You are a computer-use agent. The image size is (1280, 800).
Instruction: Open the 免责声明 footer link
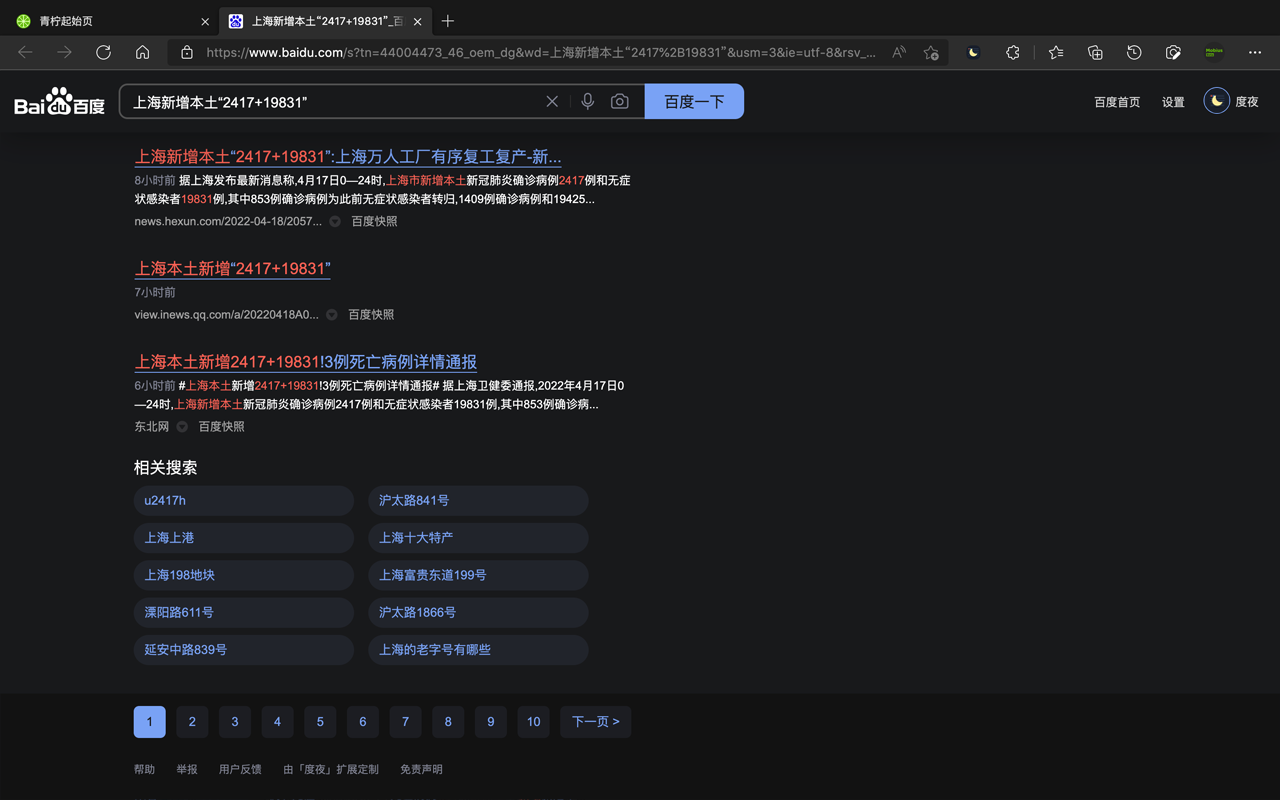(x=421, y=769)
